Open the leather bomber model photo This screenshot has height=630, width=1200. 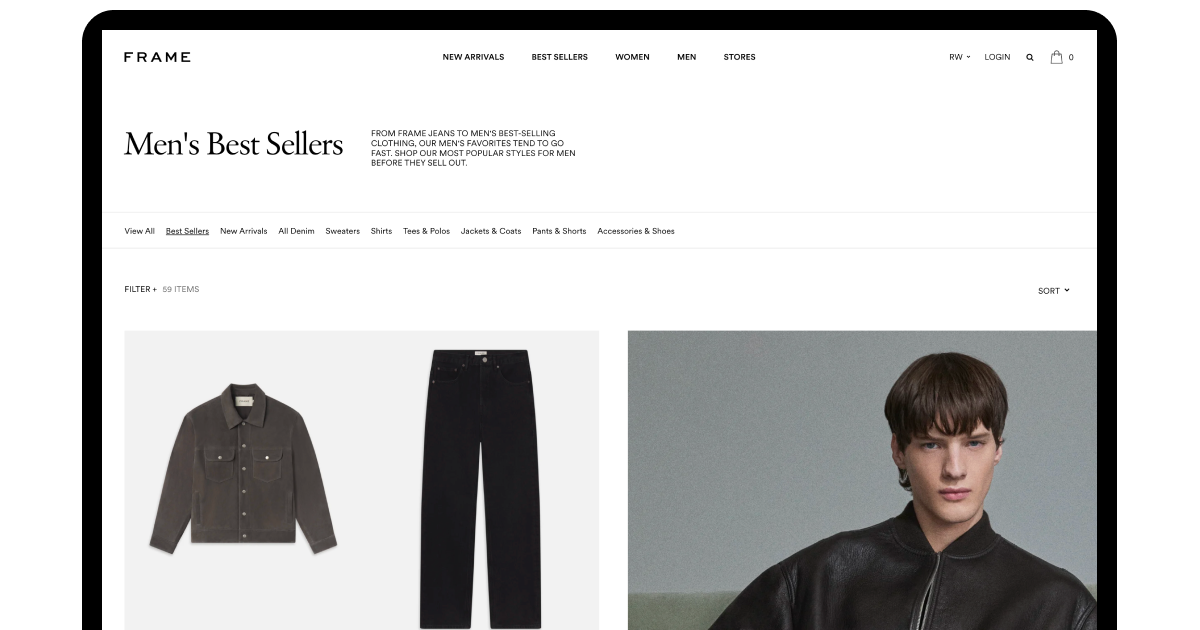pyautogui.click(x=862, y=480)
